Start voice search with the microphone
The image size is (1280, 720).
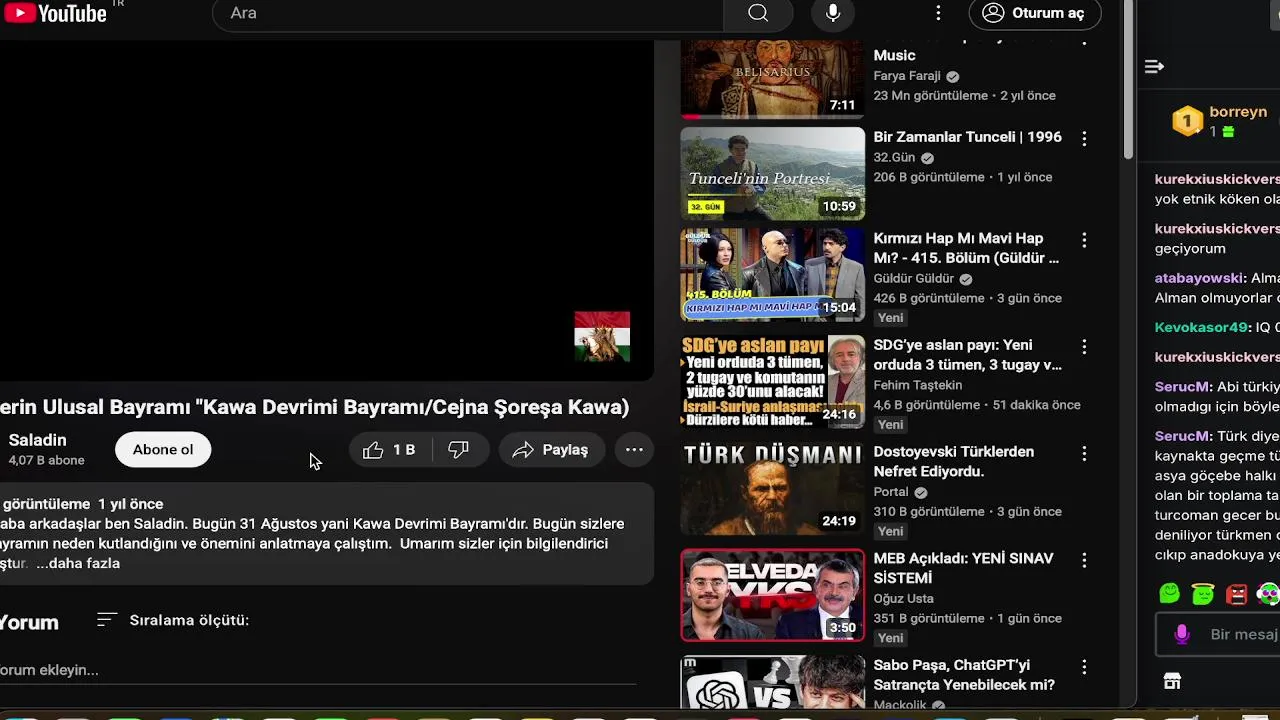833,13
